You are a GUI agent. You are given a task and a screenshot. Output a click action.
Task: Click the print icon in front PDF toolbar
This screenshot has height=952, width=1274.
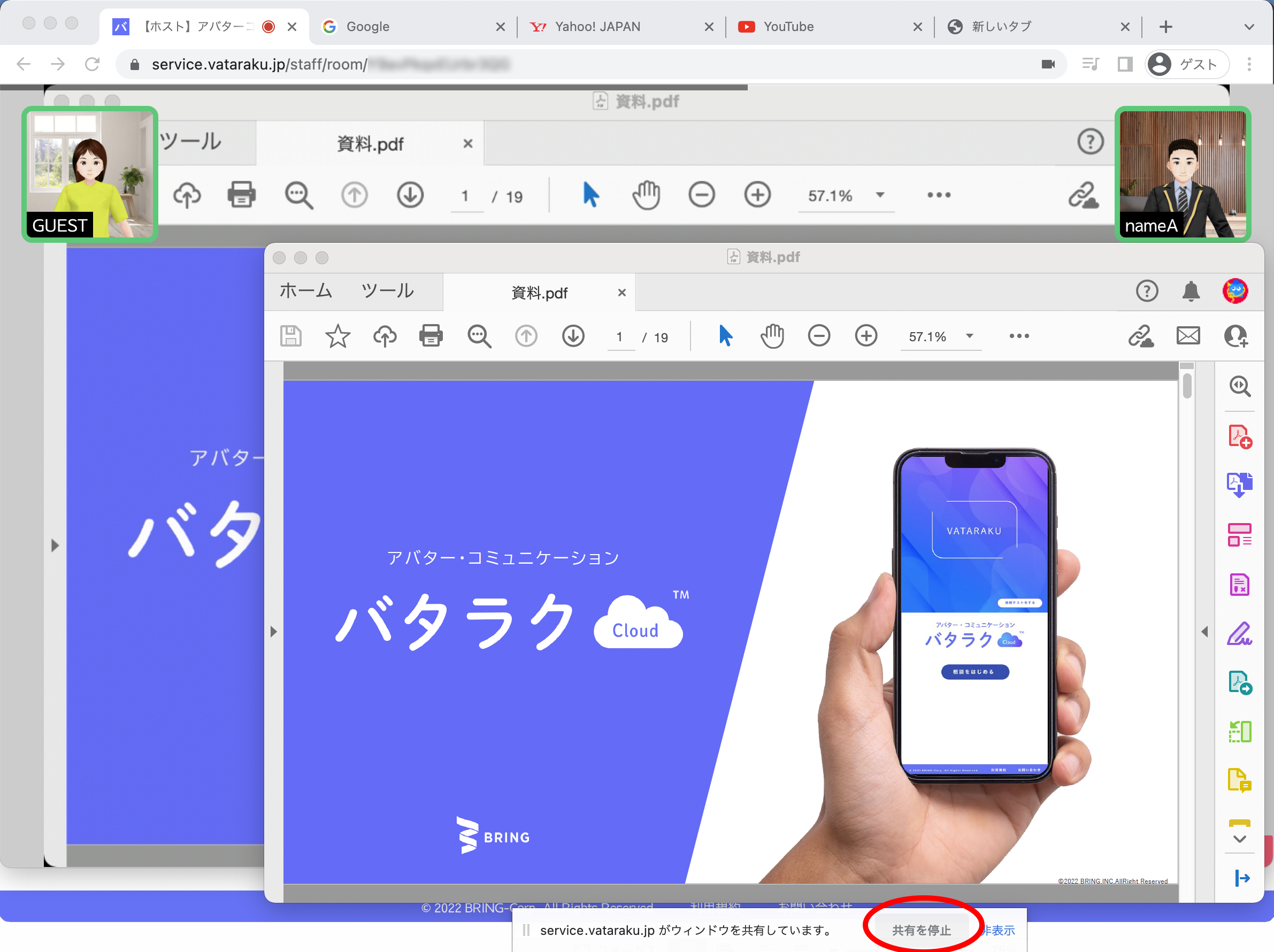431,336
